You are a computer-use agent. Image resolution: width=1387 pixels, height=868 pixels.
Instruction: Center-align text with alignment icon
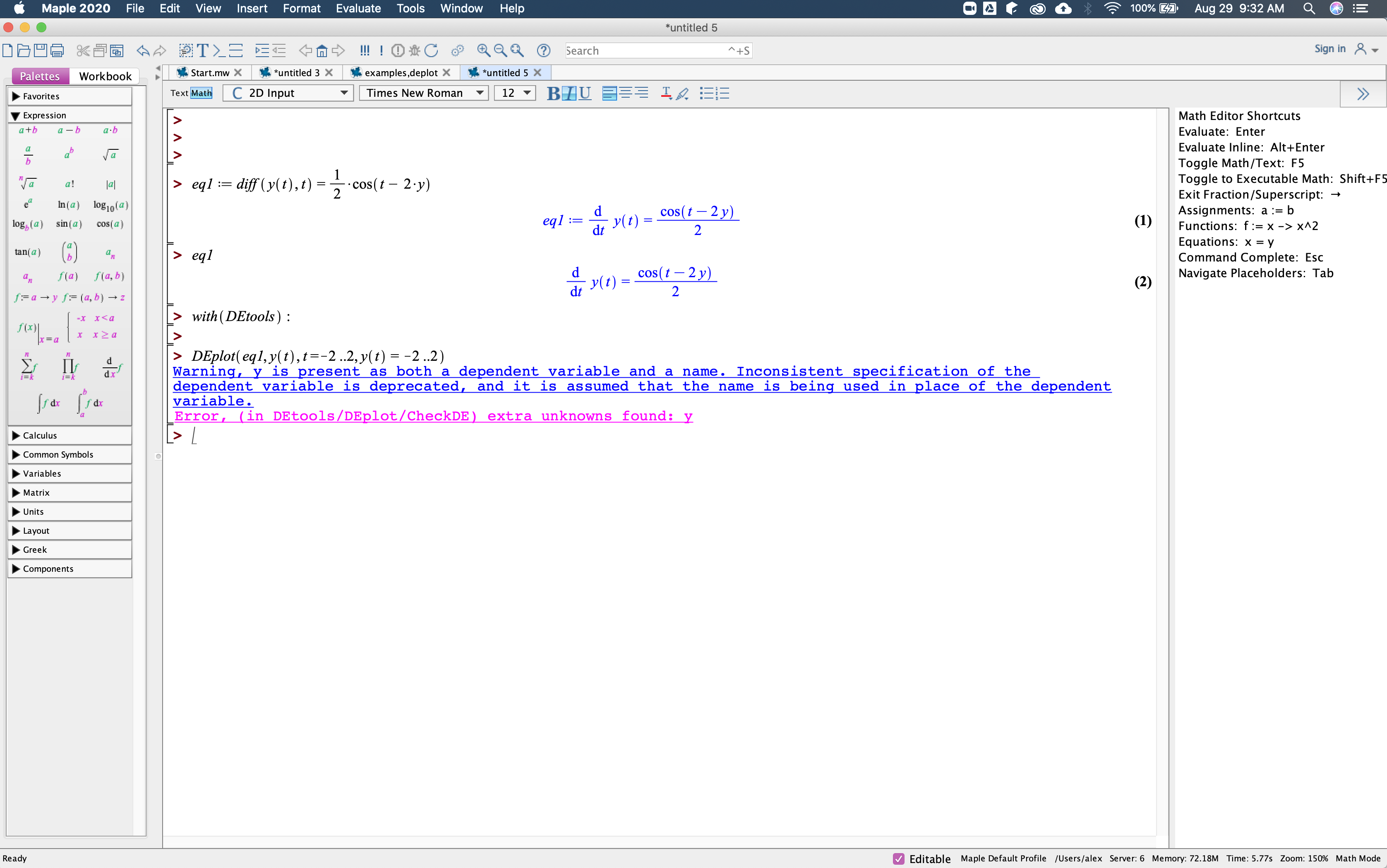click(x=626, y=93)
